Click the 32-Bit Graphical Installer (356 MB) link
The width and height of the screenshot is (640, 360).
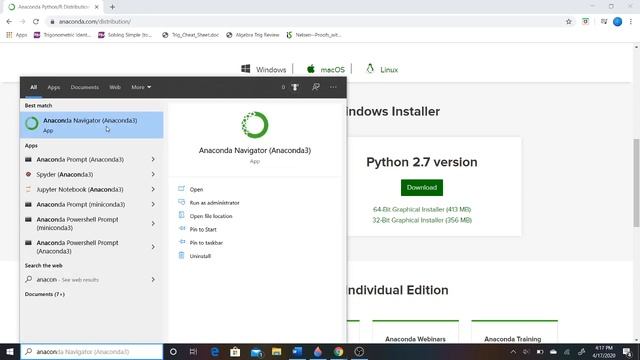click(422, 220)
